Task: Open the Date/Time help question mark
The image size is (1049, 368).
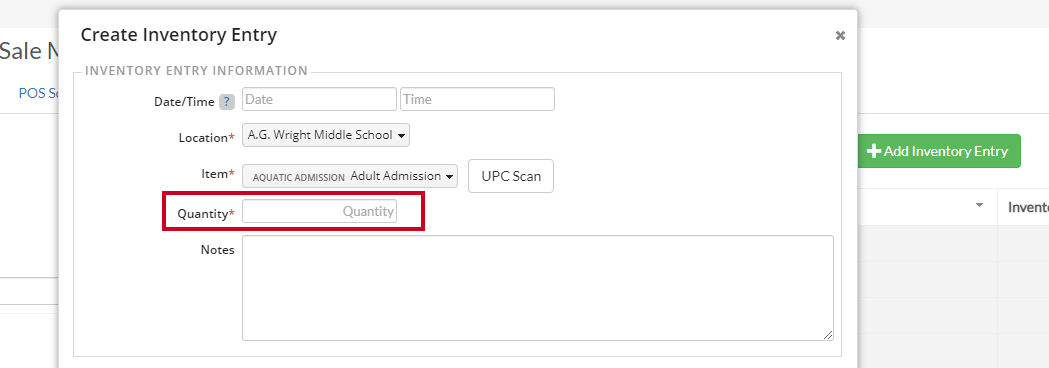Action: pos(227,102)
